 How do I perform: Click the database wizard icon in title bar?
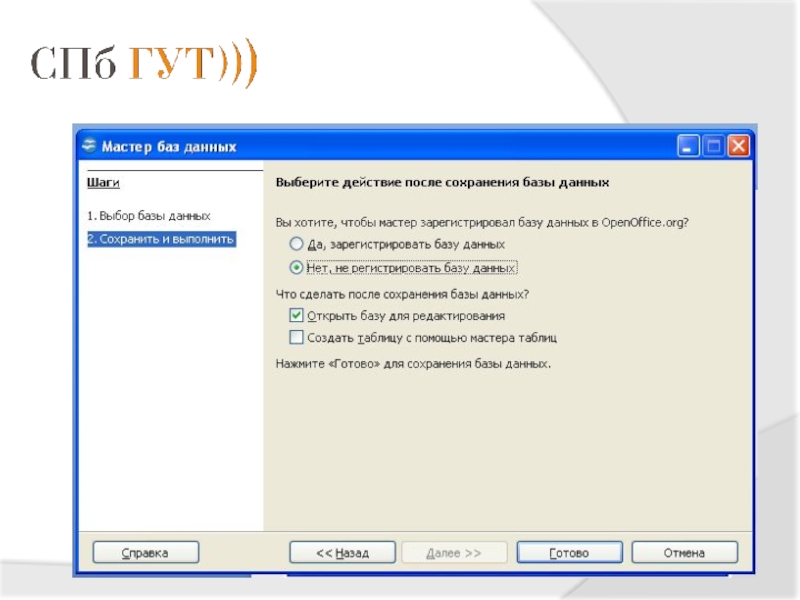[89, 146]
